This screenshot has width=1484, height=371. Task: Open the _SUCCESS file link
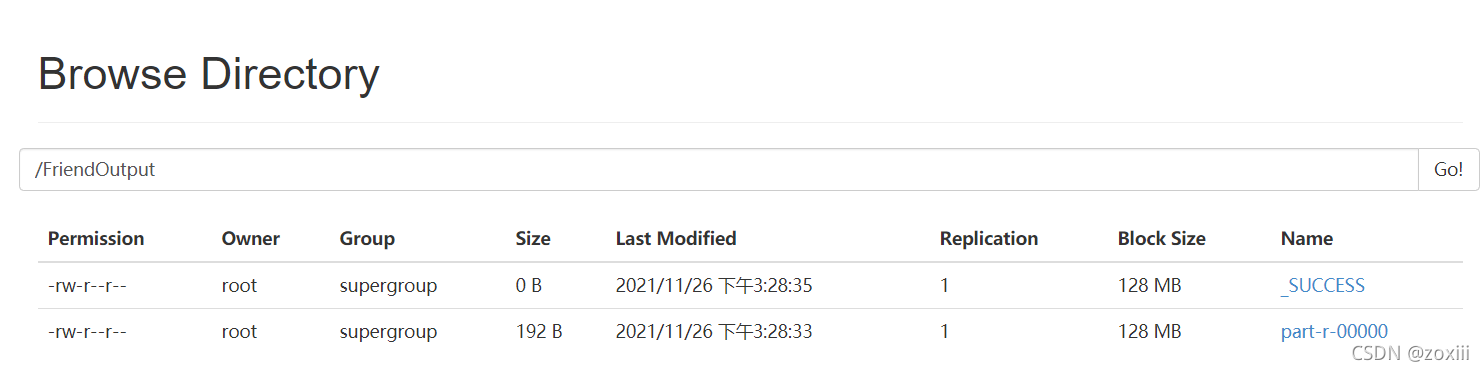(x=1322, y=286)
